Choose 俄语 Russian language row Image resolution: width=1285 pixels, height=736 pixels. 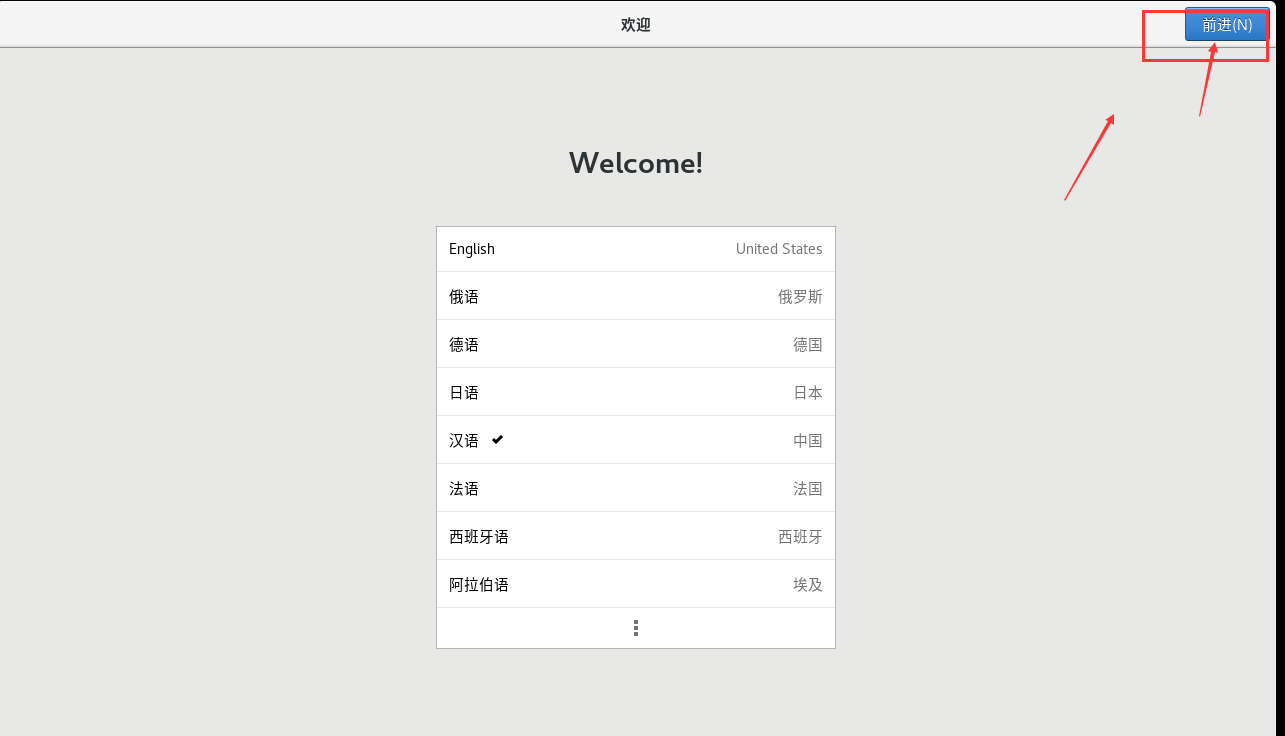click(x=636, y=297)
